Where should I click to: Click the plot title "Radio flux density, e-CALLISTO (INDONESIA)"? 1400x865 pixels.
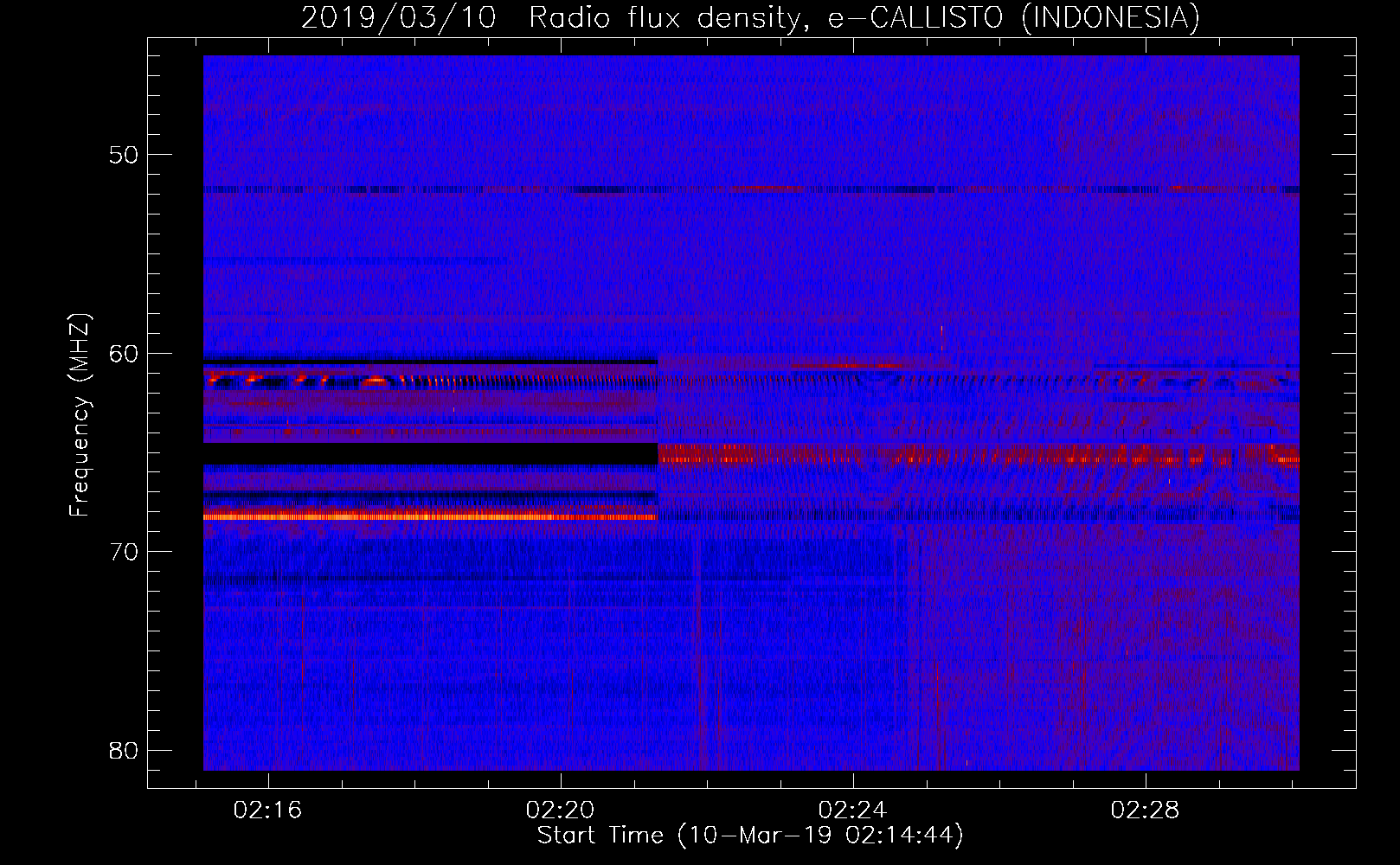click(x=864, y=18)
